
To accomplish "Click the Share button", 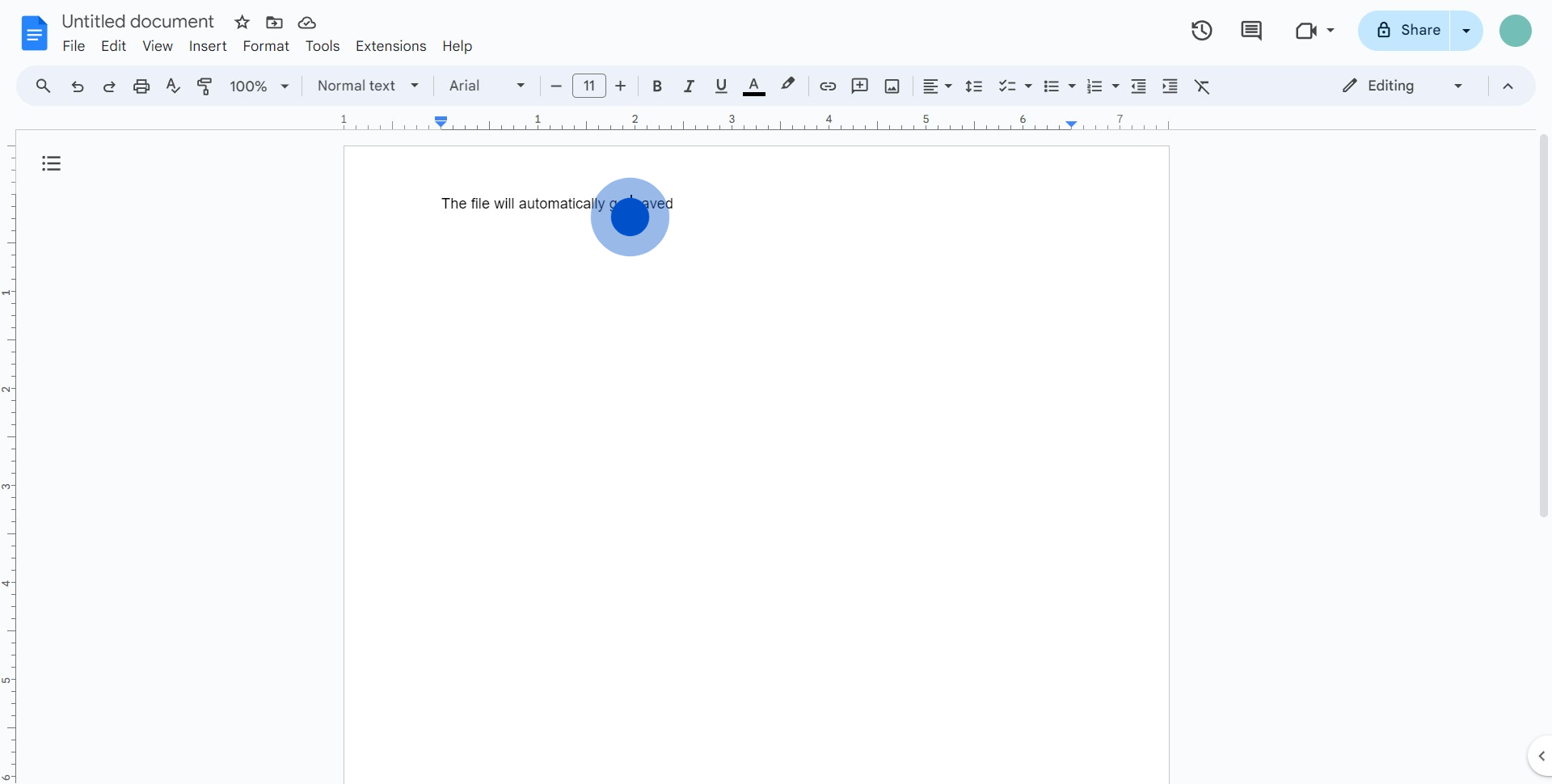I will pos(1407,31).
